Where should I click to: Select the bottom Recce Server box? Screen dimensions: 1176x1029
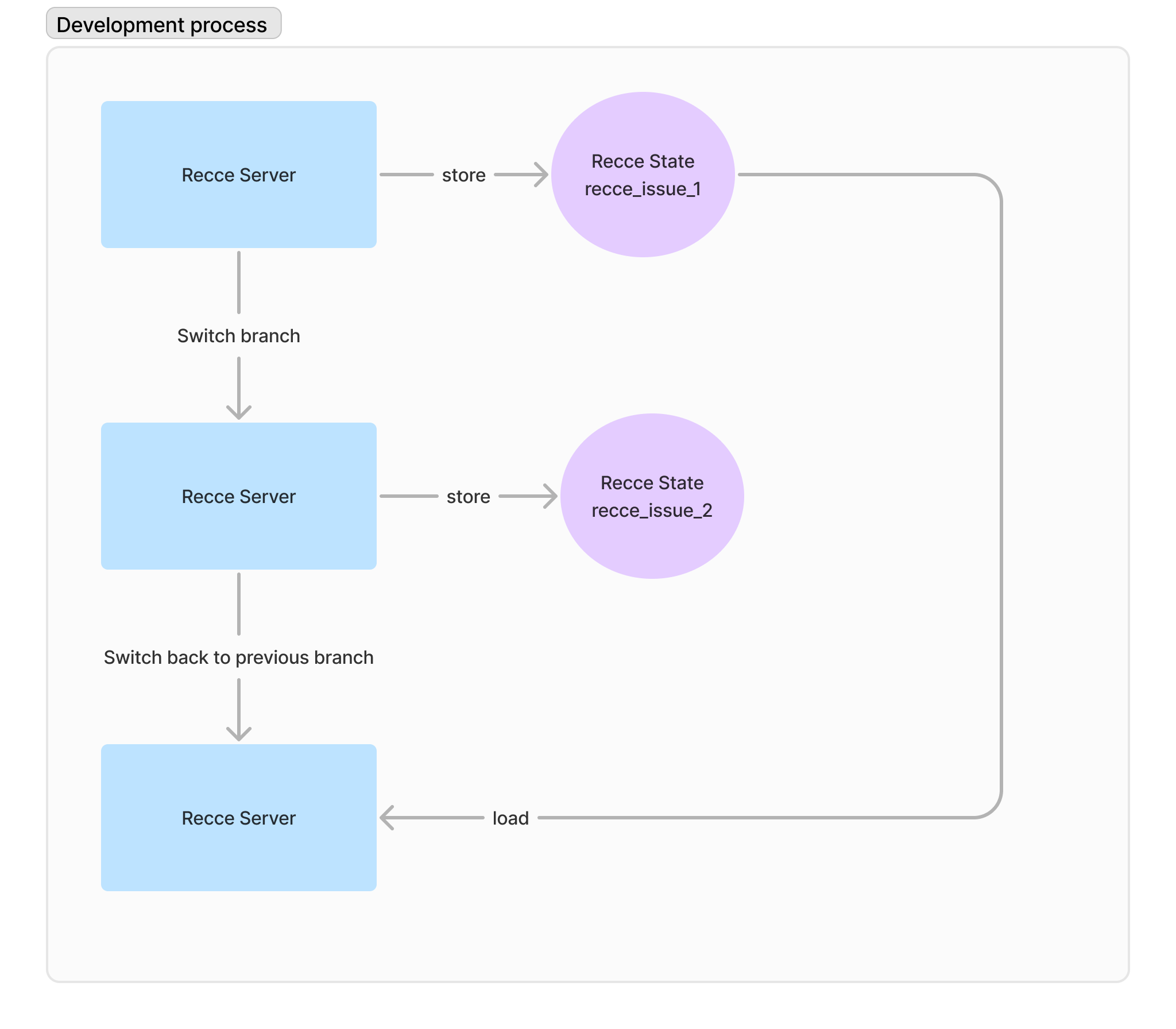click(x=238, y=818)
